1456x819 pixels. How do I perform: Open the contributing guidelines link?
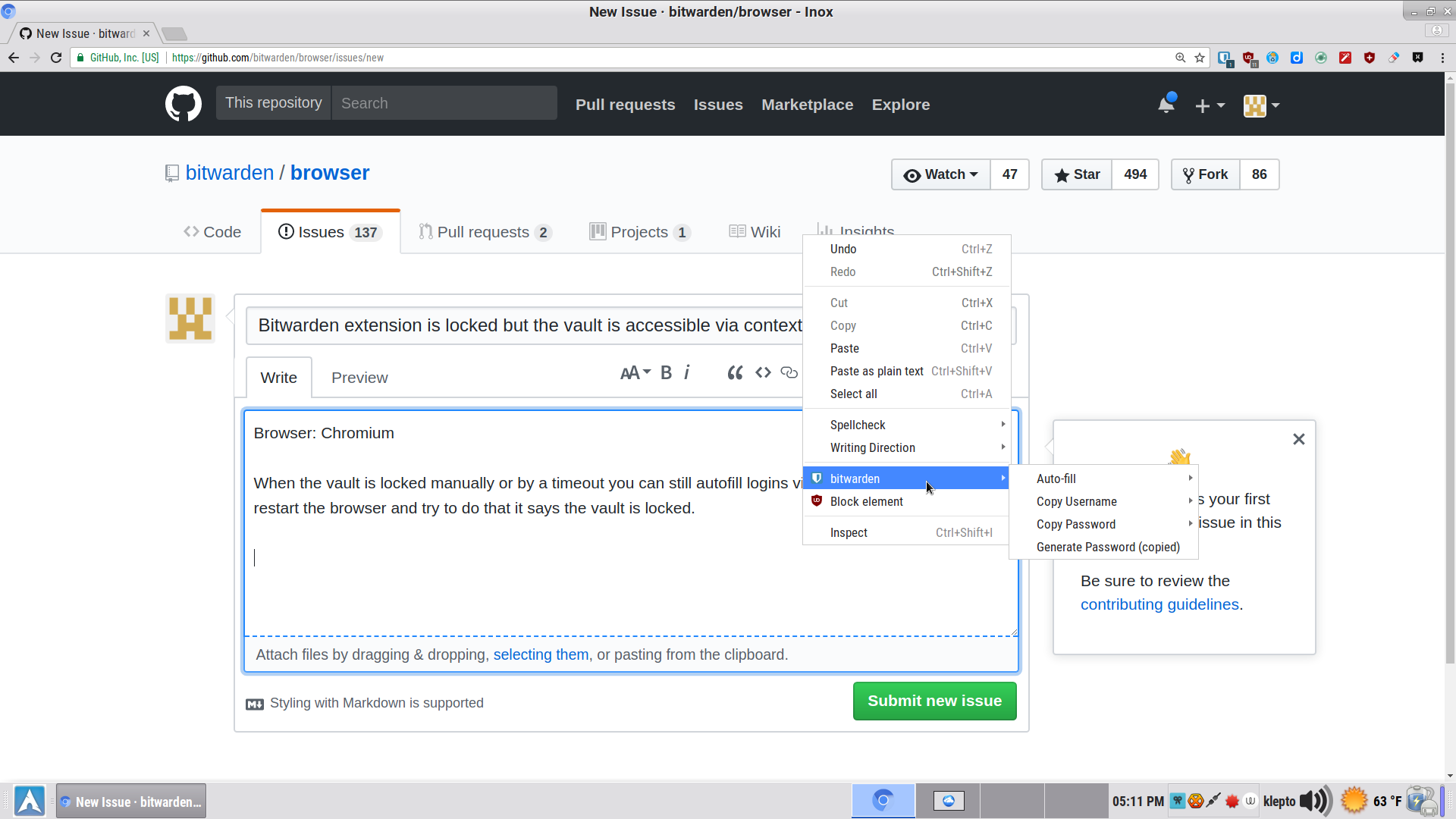point(1159,604)
